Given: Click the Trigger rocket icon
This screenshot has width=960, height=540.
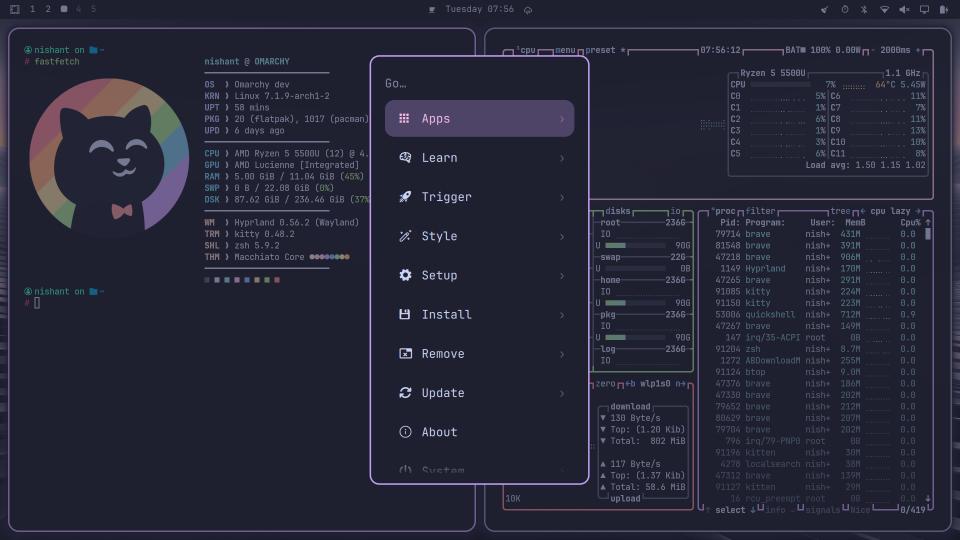Looking at the screenshot, I should (405, 197).
